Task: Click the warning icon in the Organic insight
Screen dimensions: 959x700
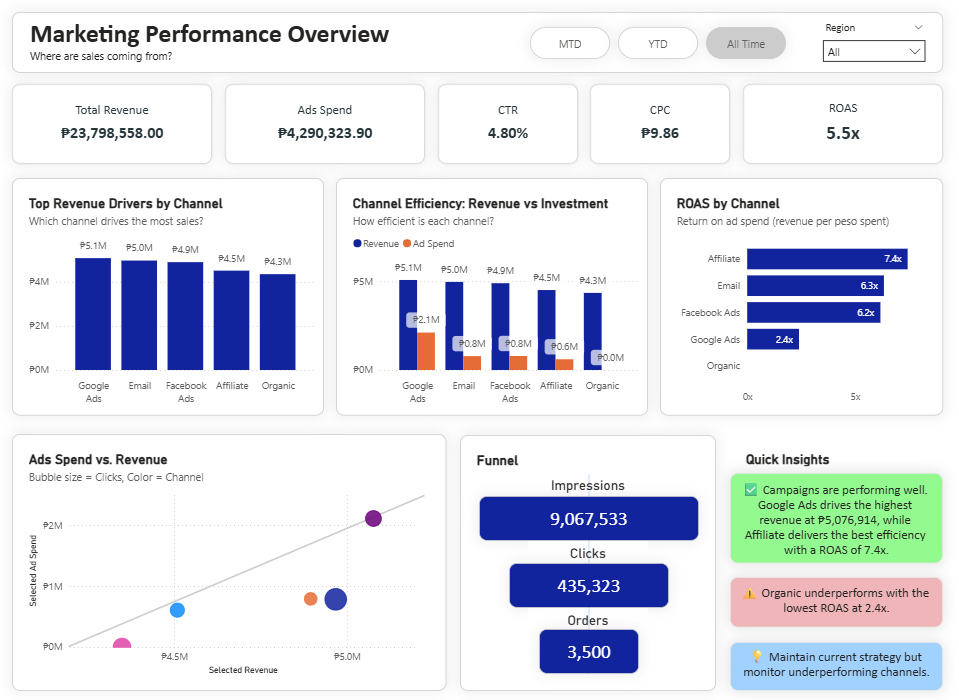Action: point(749,593)
